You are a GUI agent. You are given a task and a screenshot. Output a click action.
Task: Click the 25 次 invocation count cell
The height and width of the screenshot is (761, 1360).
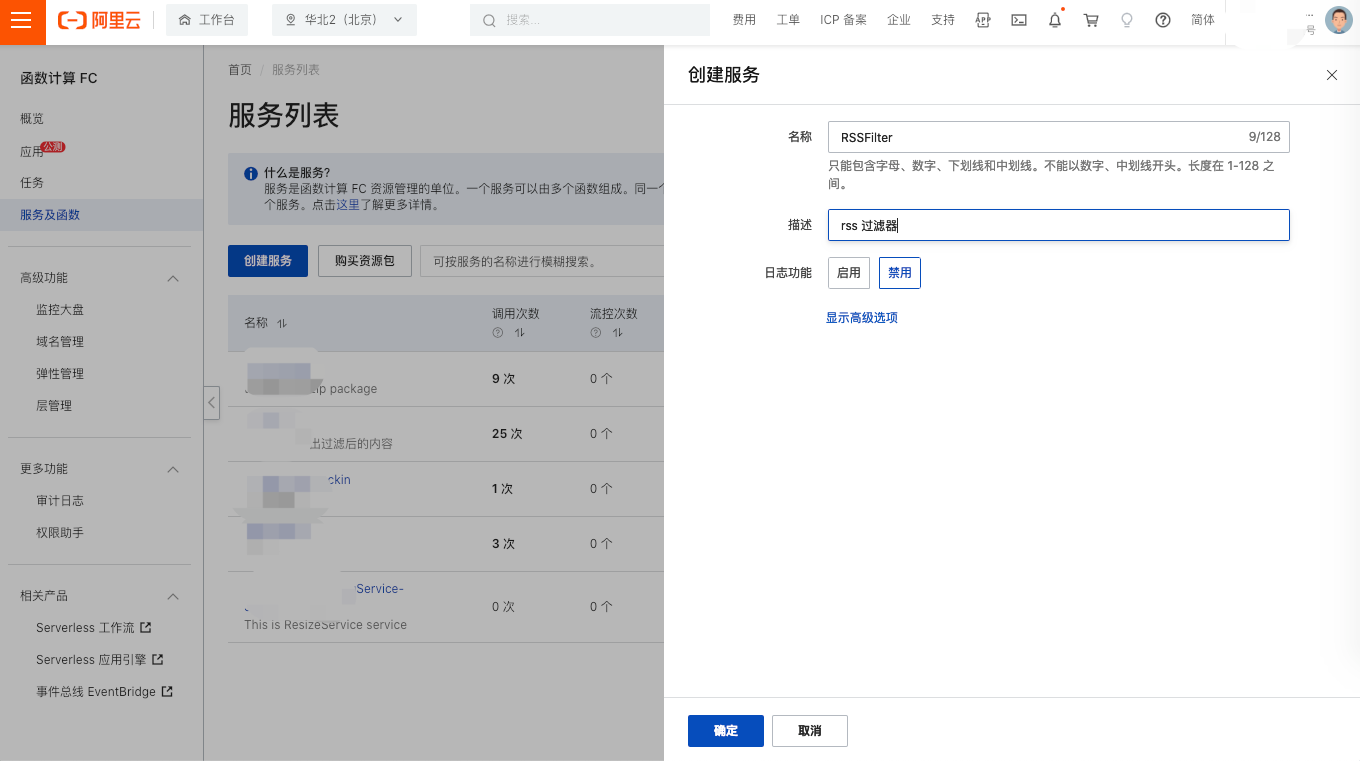pos(507,434)
